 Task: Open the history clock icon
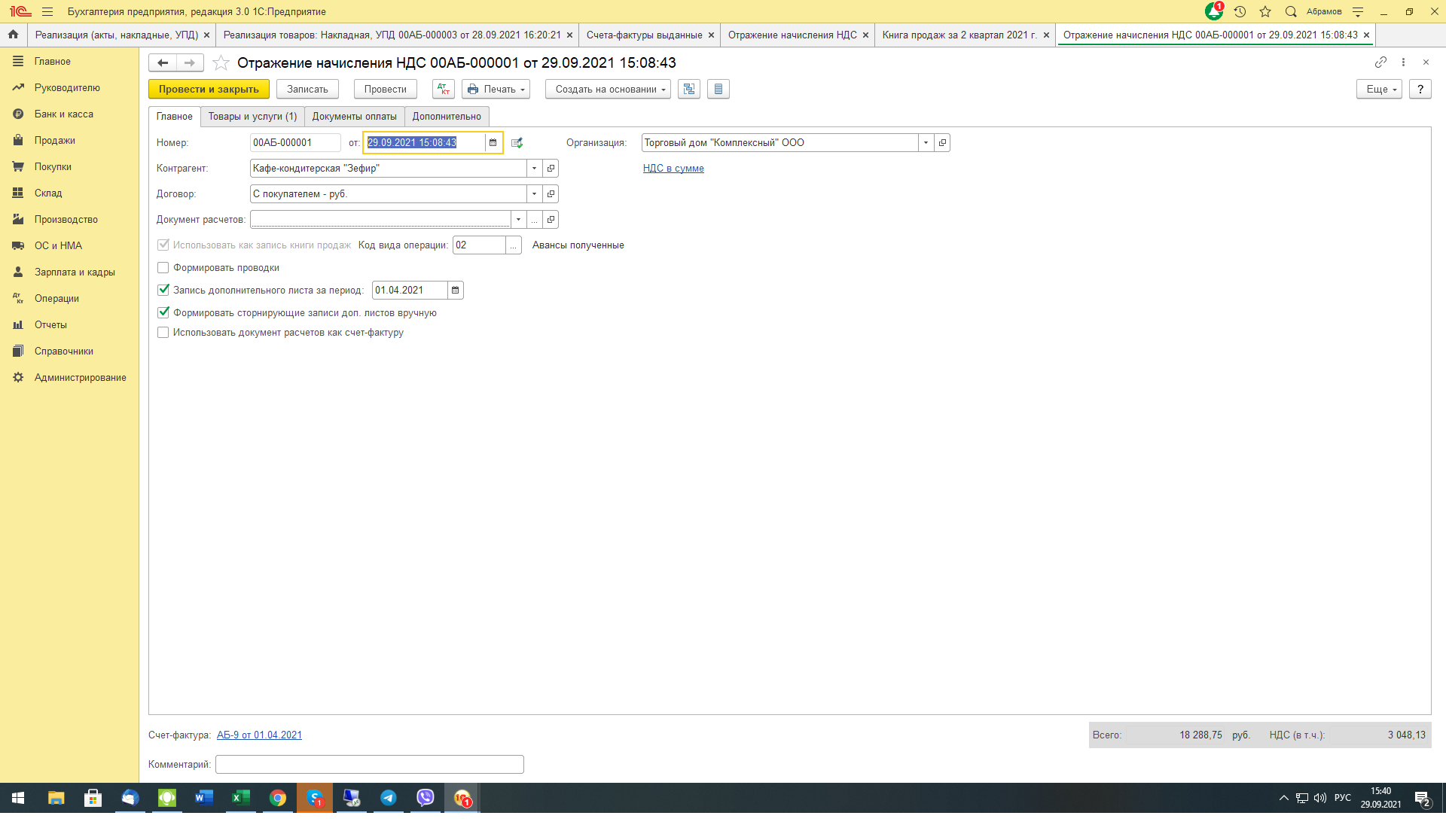(x=1240, y=12)
